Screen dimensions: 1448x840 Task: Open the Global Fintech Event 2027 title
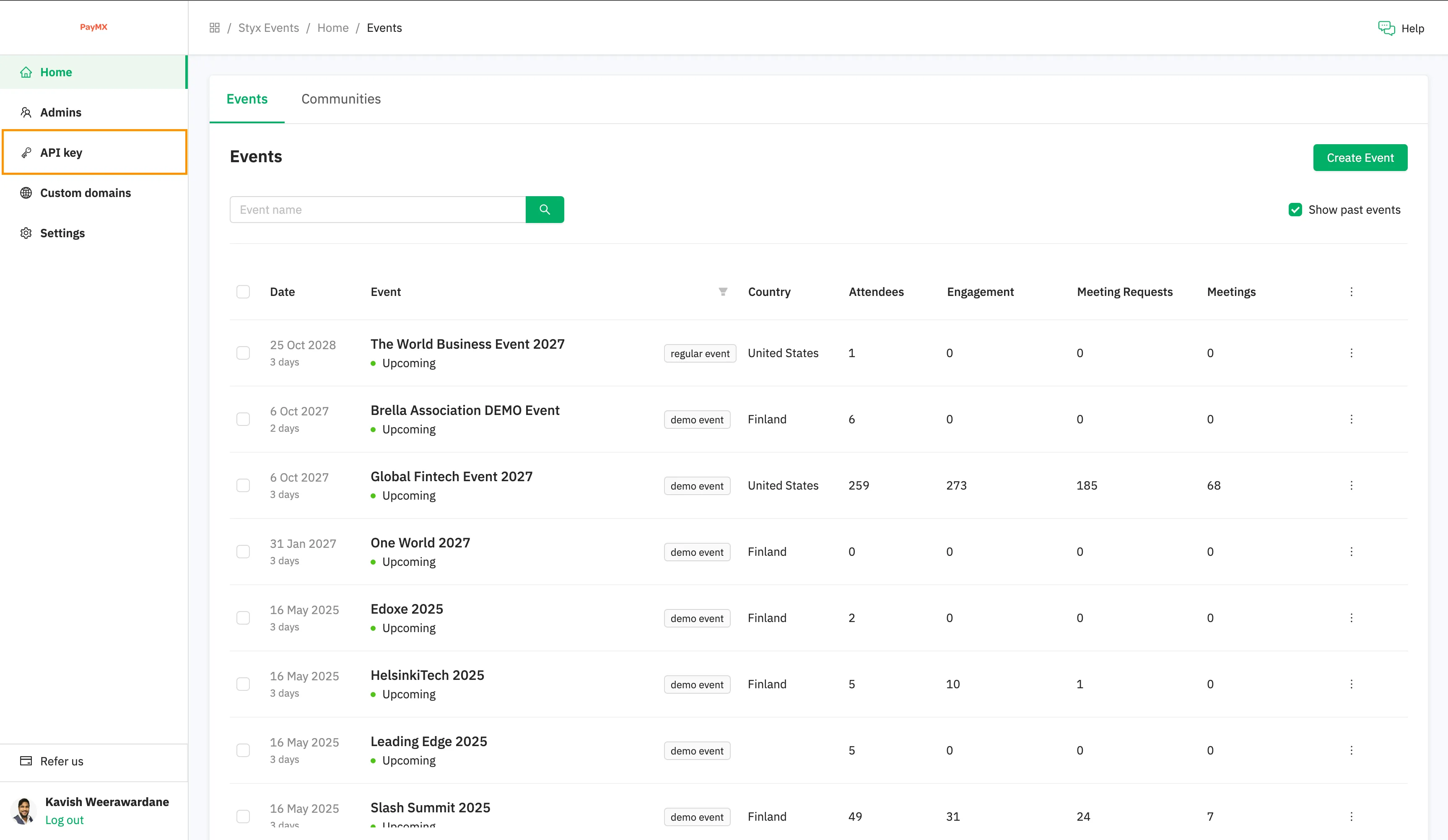(x=451, y=476)
